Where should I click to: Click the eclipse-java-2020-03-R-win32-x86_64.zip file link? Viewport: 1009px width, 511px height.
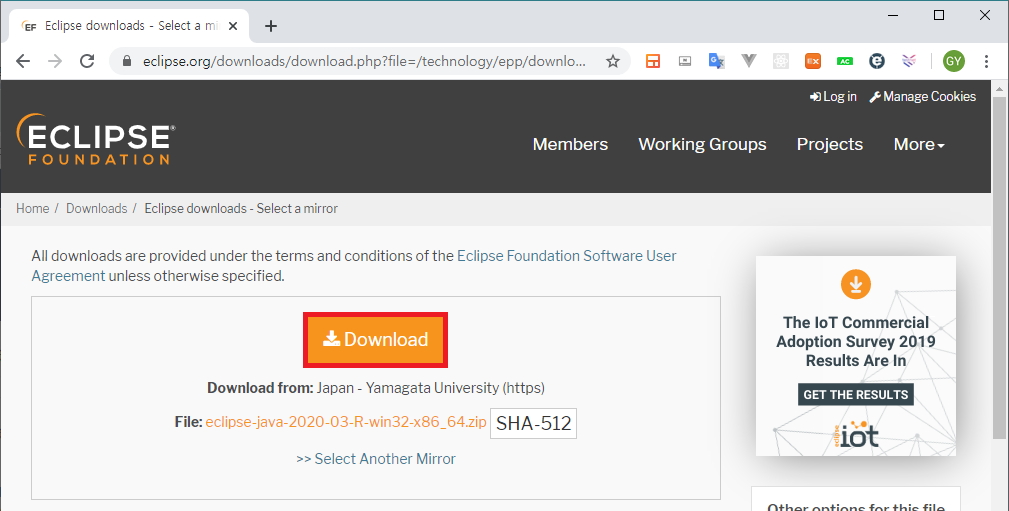(346, 422)
